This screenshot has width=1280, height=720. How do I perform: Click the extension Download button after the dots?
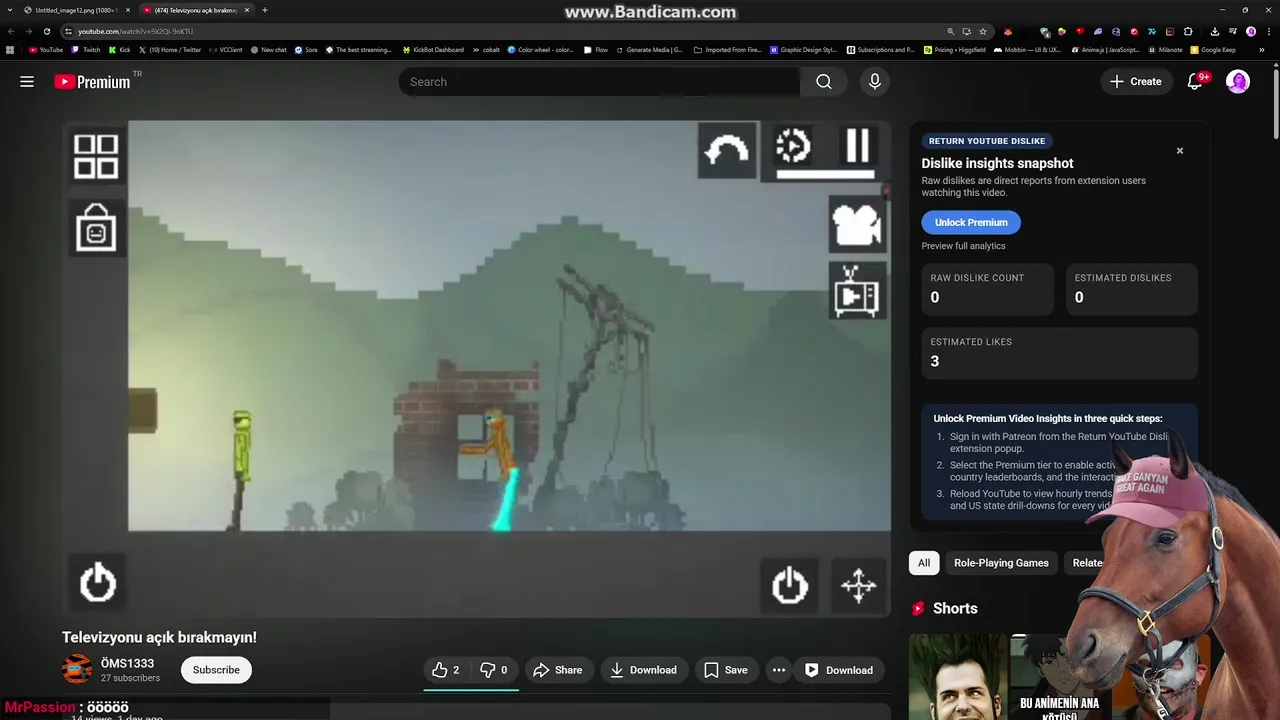point(839,670)
